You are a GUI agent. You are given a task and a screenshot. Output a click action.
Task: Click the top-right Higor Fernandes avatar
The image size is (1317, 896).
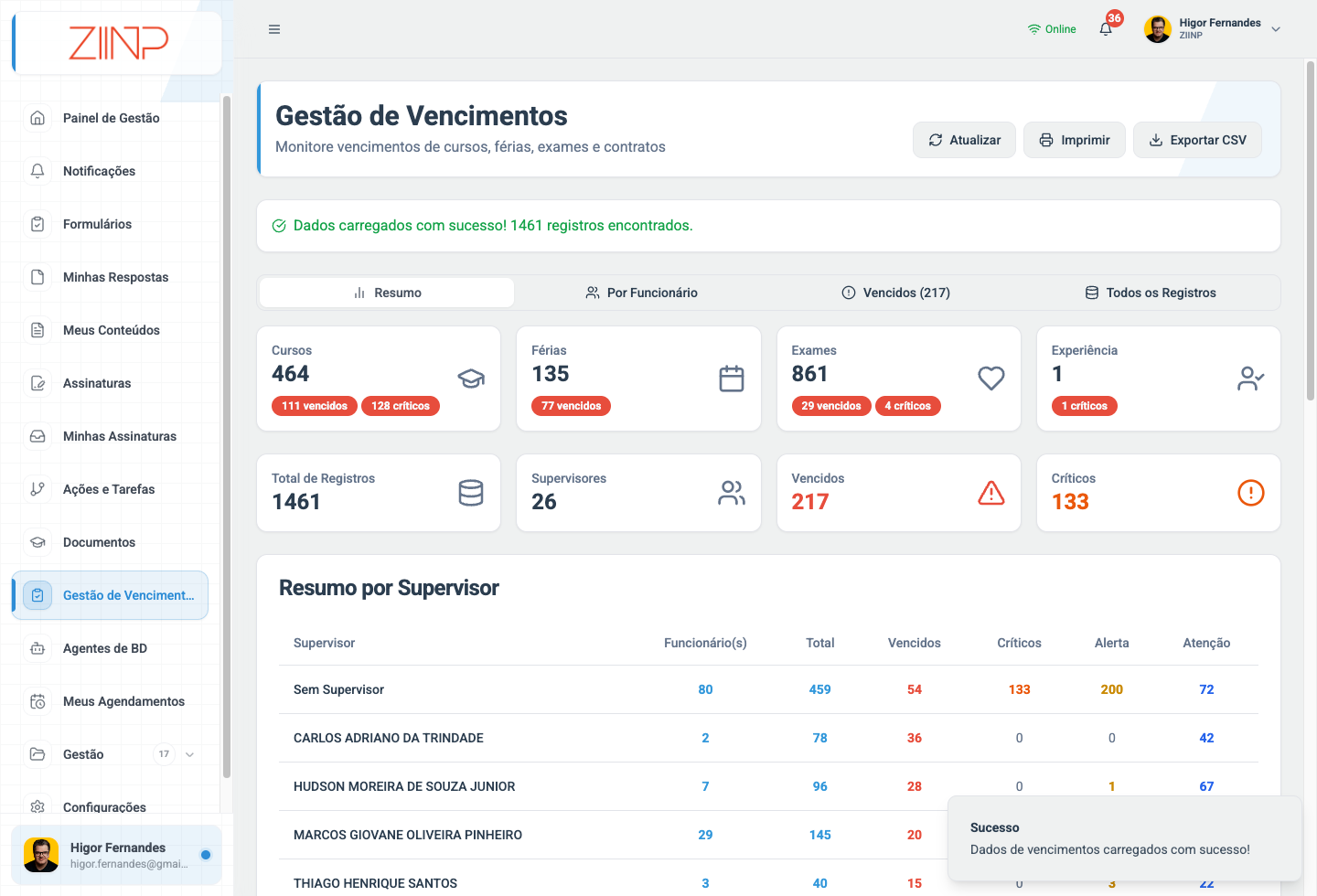pyautogui.click(x=1158, y=29)
